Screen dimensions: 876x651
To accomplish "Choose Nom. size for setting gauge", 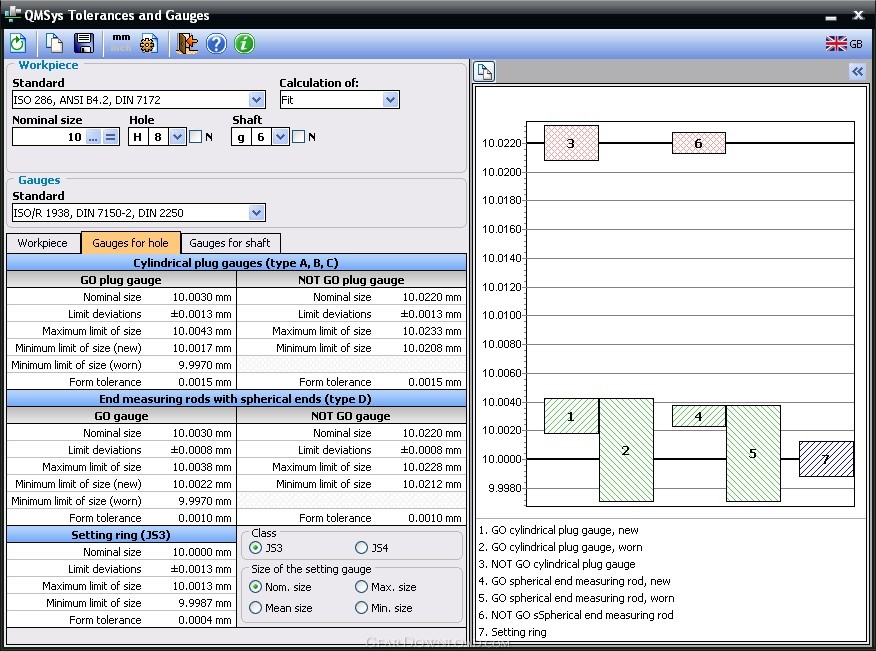I will tap(255, 587).
